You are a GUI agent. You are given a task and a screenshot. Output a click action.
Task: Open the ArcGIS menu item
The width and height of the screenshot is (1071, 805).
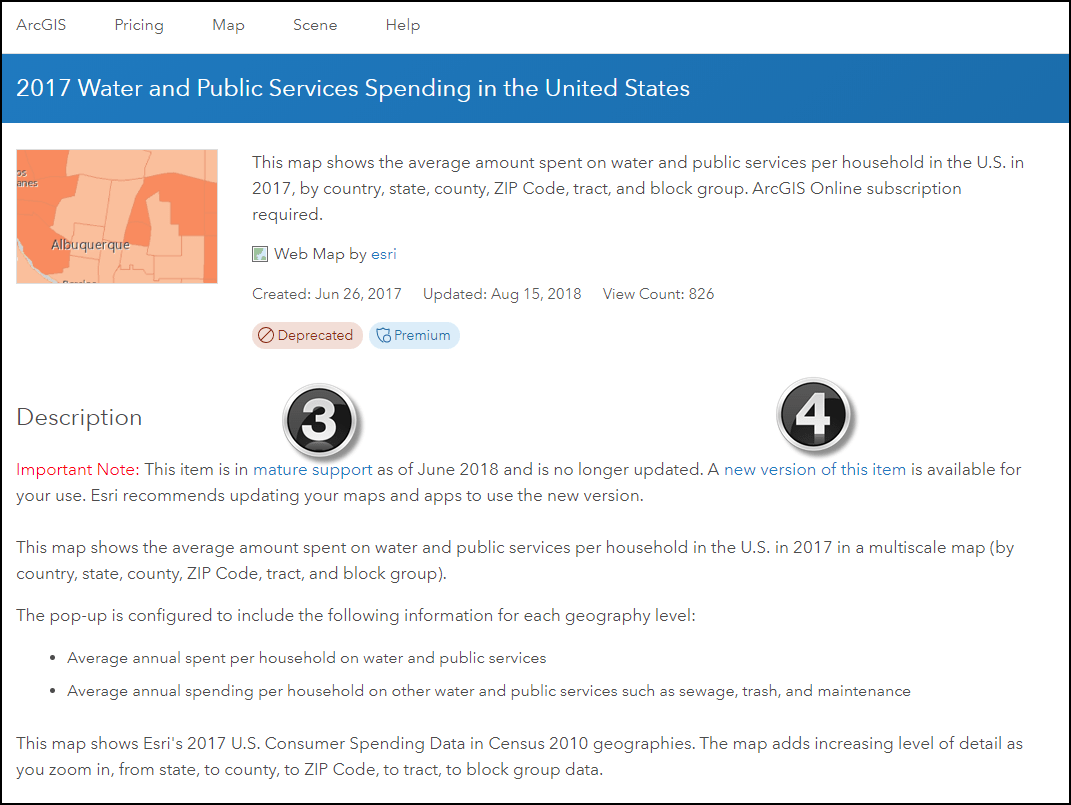click(41, 25)
